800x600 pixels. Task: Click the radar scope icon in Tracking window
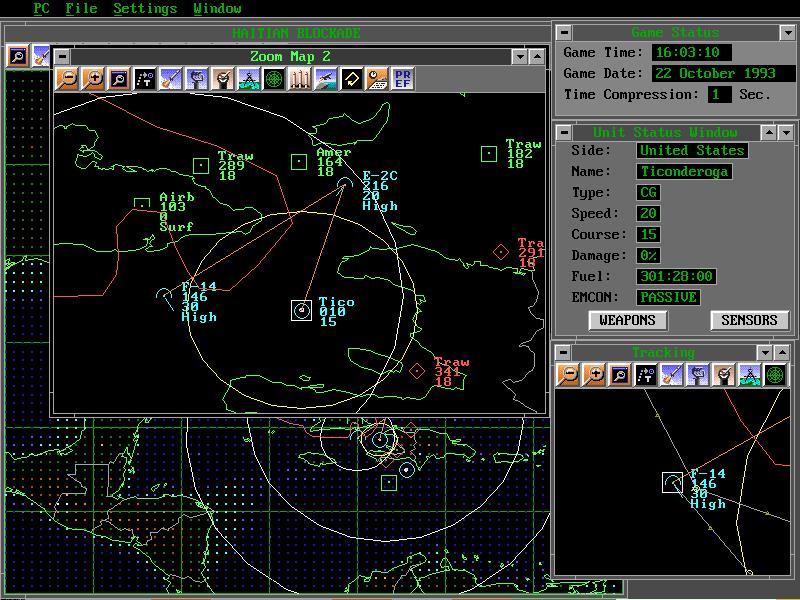click(x=775, y=375)
